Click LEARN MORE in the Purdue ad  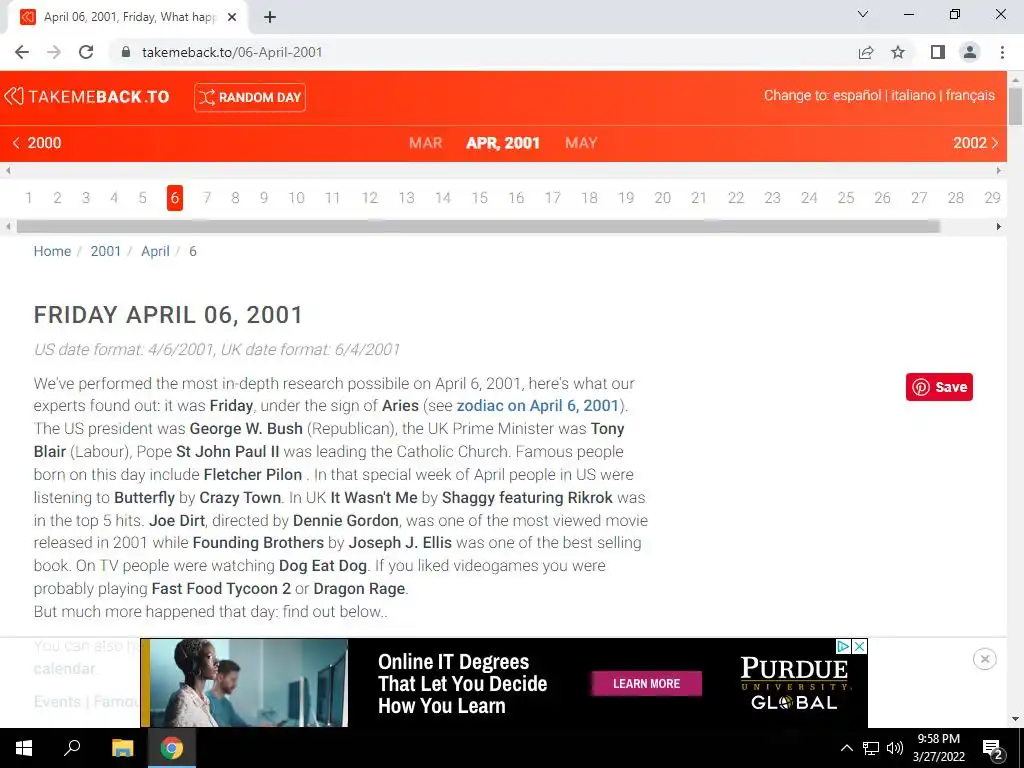(647, 684)
